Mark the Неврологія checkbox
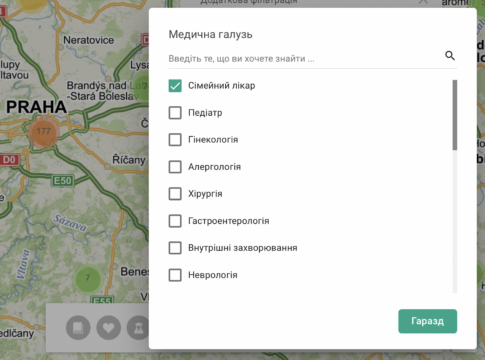The image size is (485, 360). pyautogui.click(x=175, y=275)
